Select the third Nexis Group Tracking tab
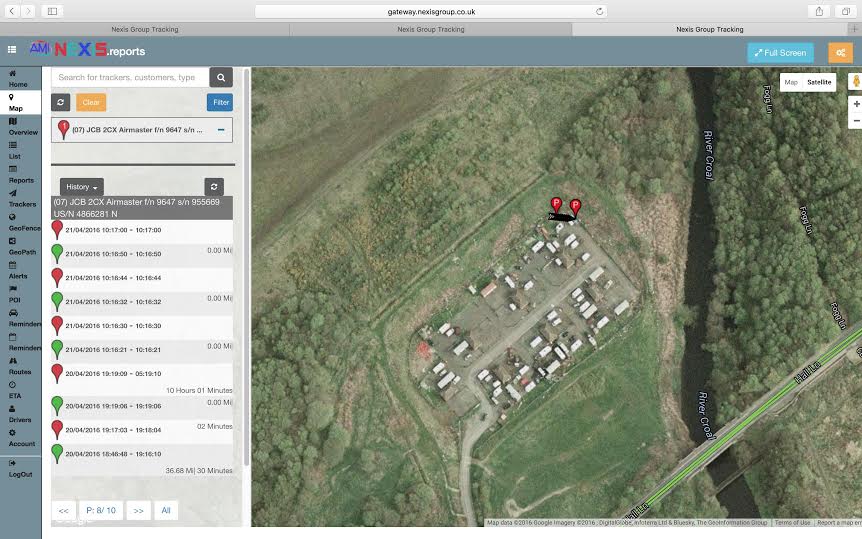 coord(710,29)
